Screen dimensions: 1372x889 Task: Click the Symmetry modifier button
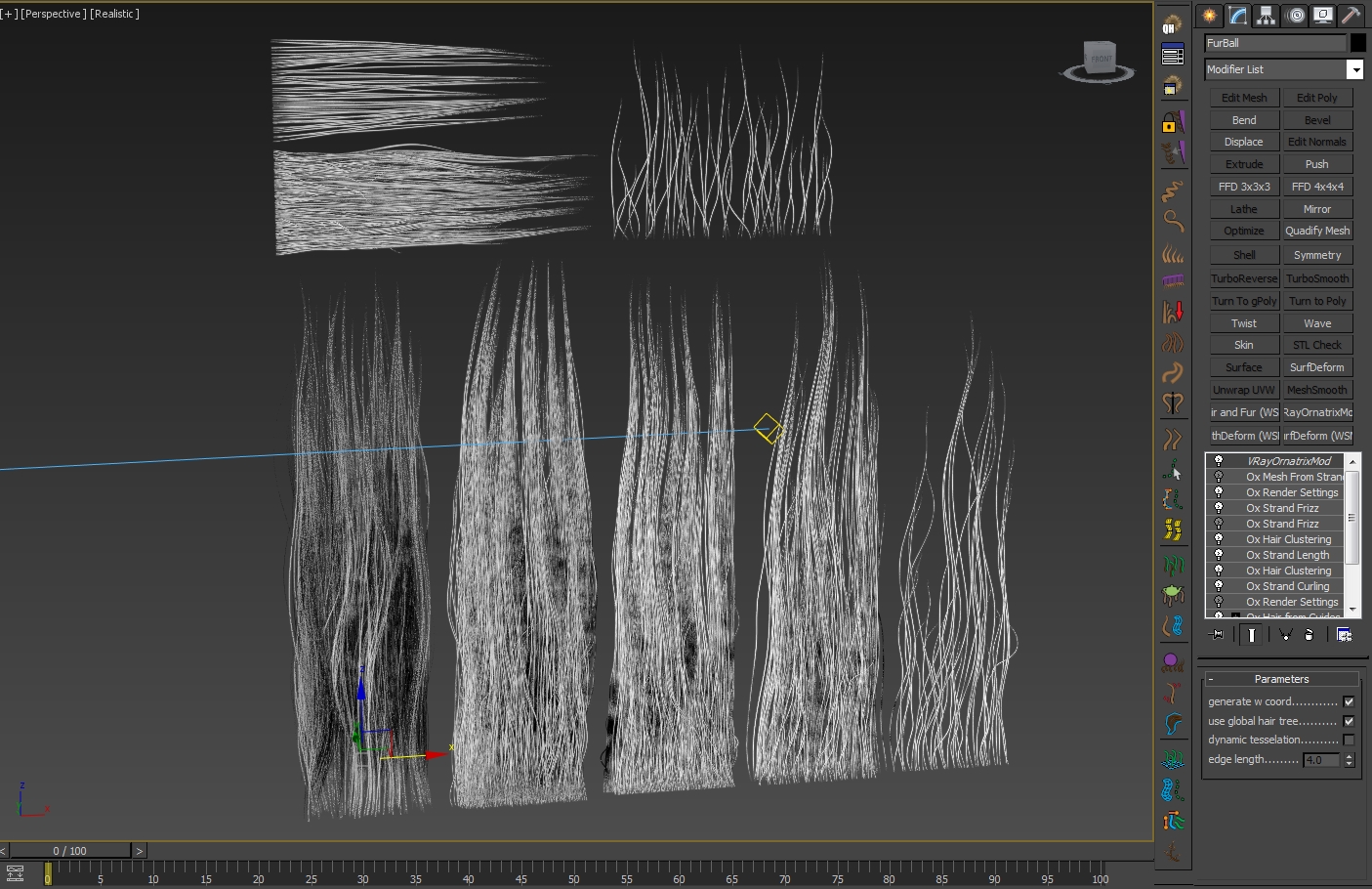pos(1317,255)
